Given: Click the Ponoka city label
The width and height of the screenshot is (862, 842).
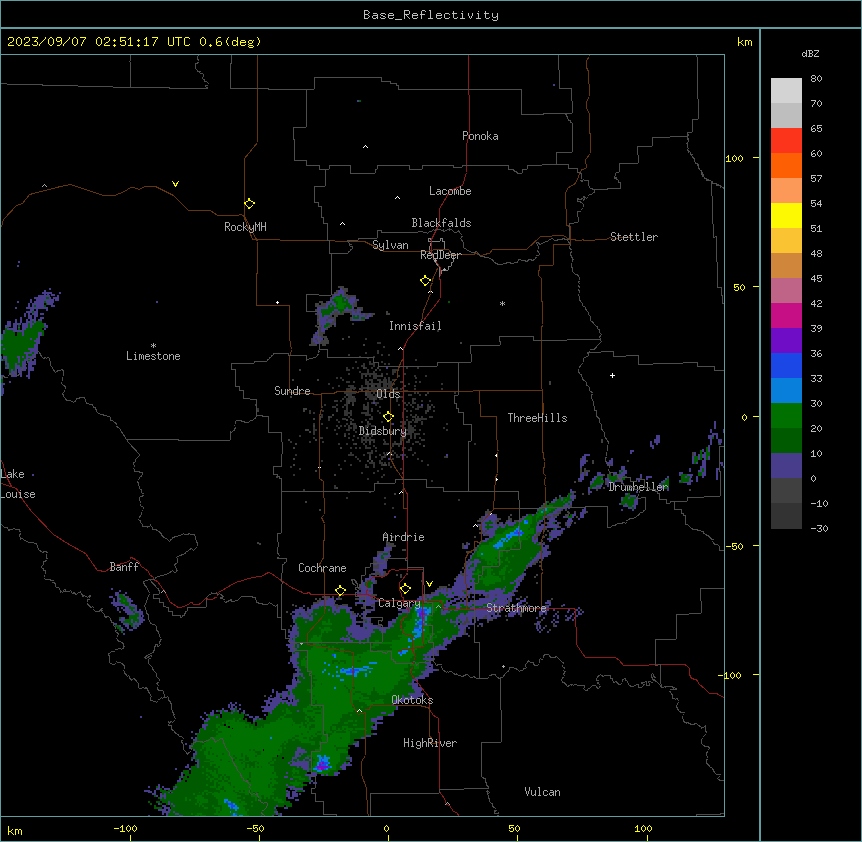Looking at the screenshot, I should click(480, 136).
